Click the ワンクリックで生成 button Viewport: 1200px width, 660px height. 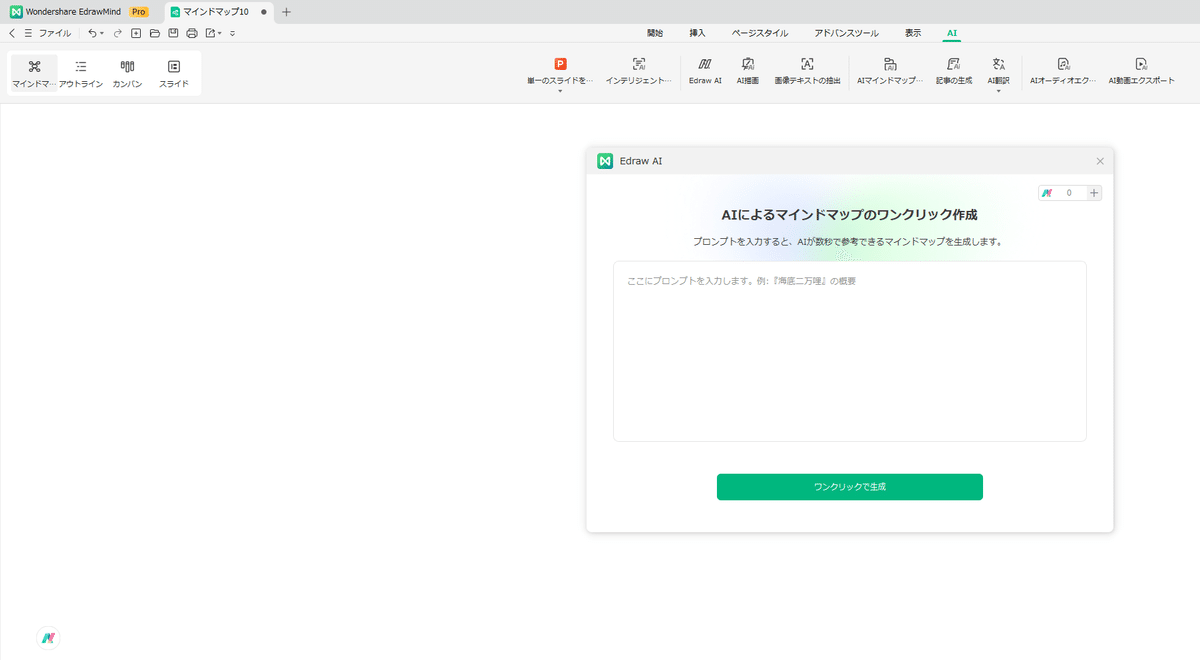(x=850, y=487)
